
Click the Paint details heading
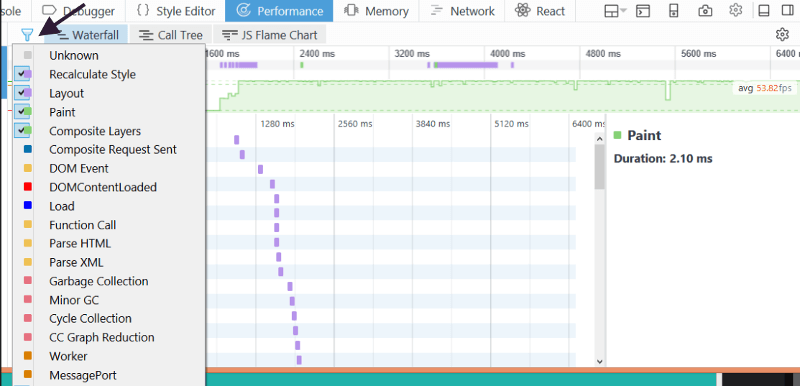pyautogui.click(x=644, y=135)
